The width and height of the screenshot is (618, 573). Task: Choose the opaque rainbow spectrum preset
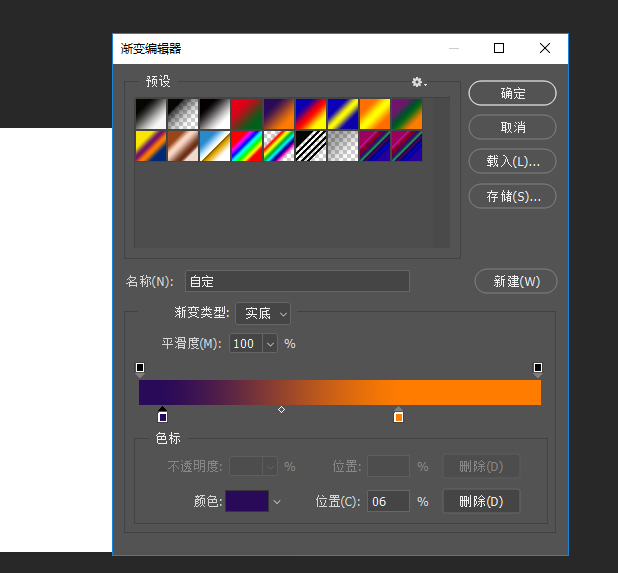(247, 146)
